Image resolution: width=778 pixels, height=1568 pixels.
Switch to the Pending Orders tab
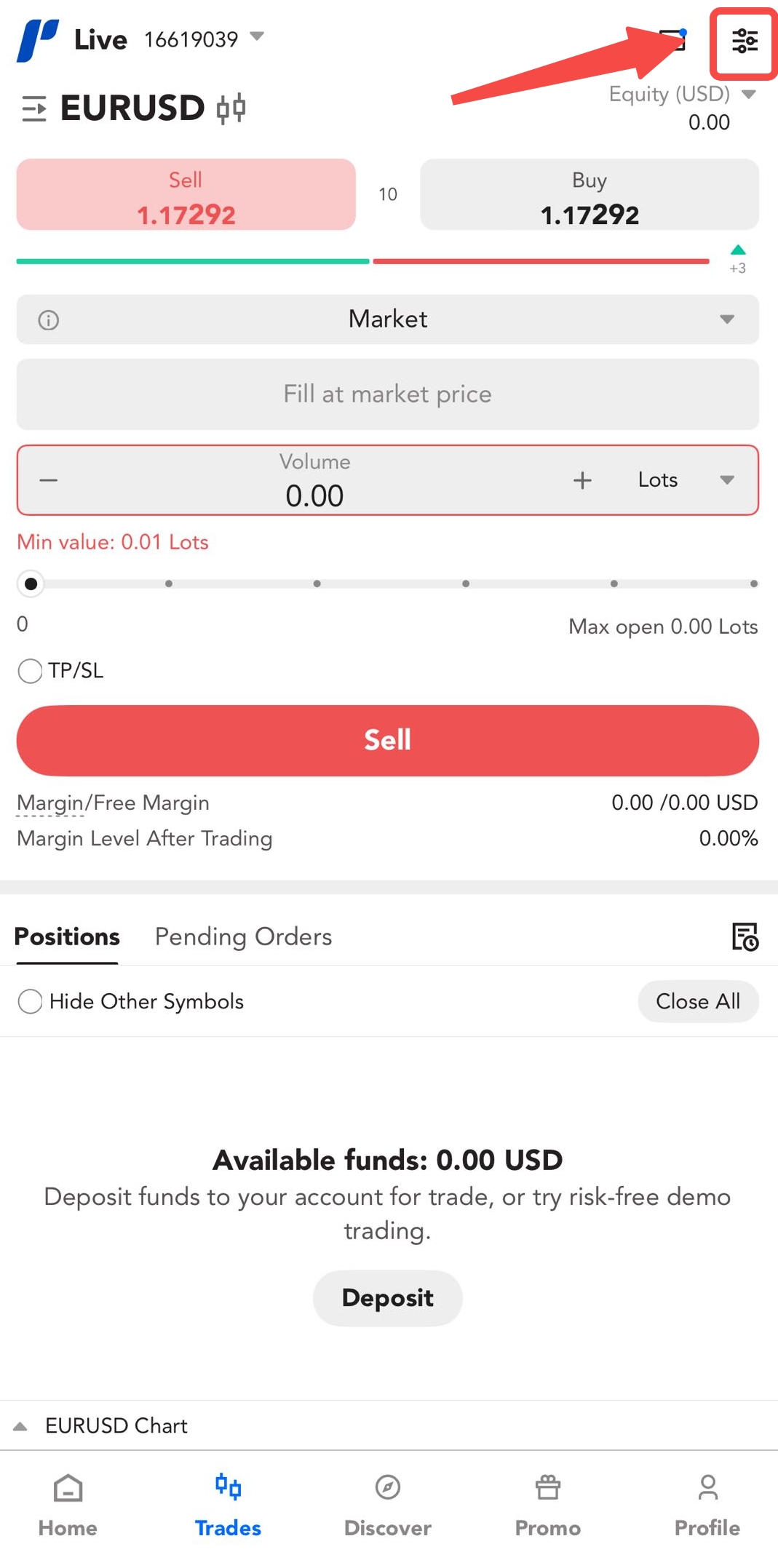(x=243, y=936)
